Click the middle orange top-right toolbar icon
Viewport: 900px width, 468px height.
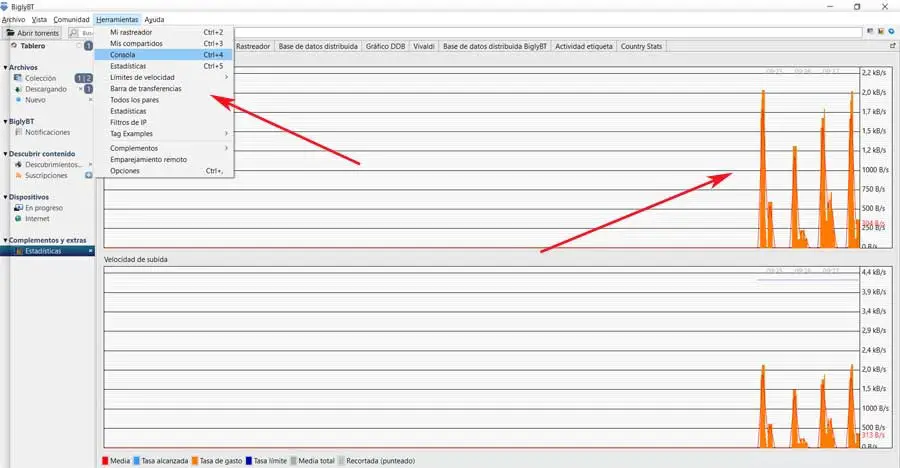tap(881, 32)
